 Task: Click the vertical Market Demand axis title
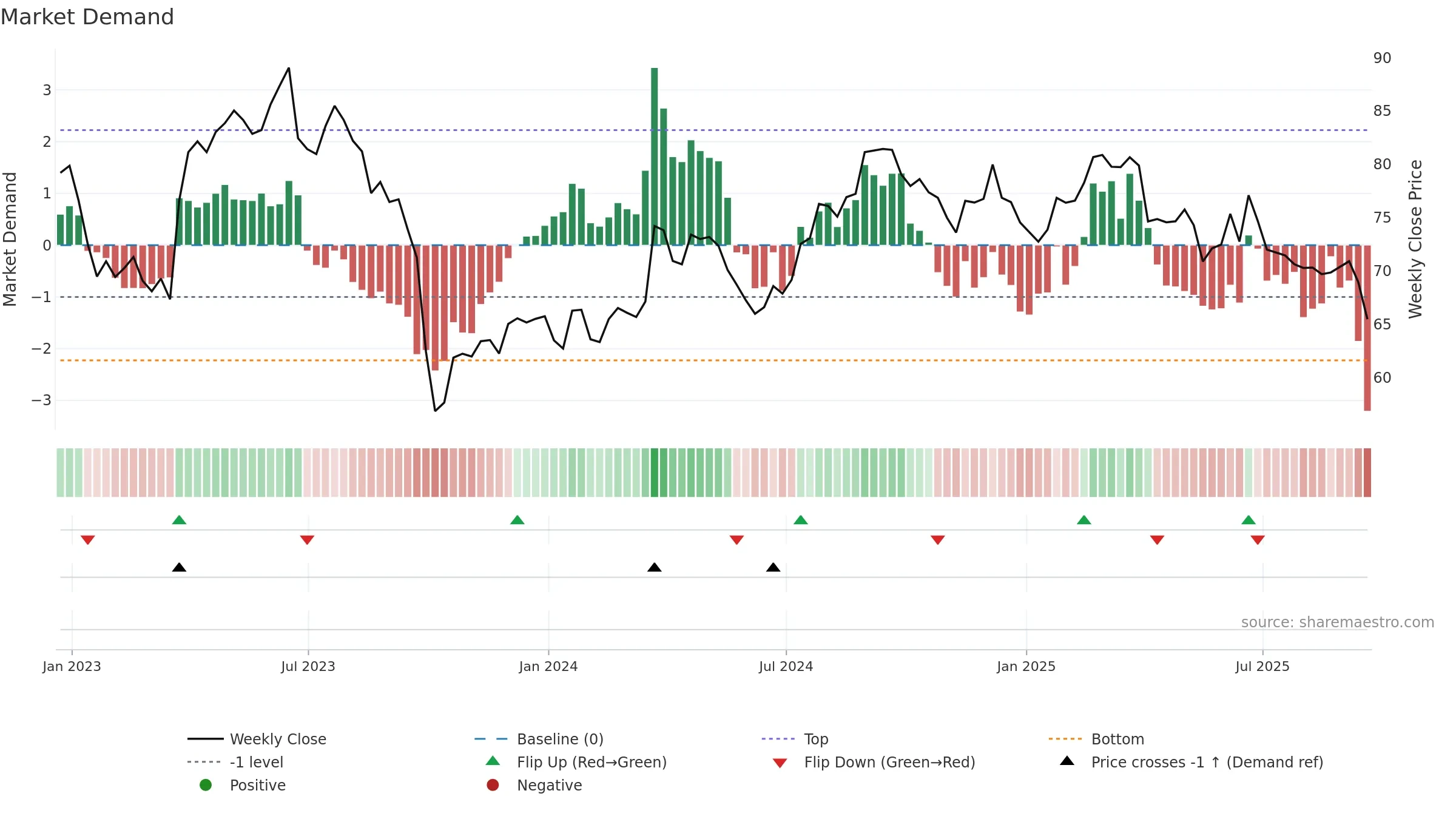[10, 239]
